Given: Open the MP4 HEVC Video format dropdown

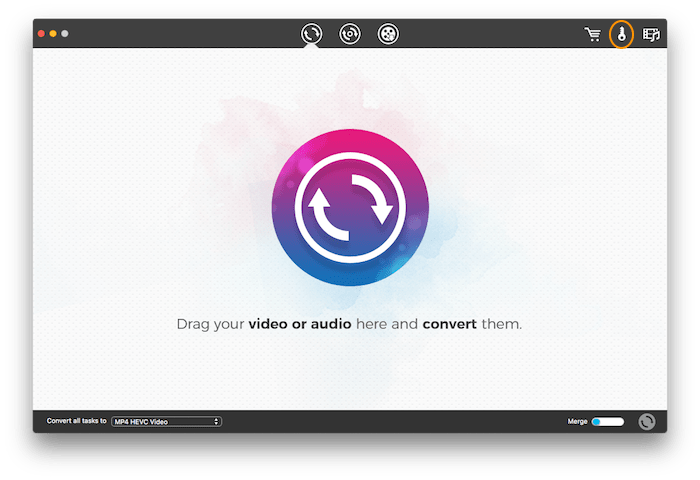Looking at the screenshot, I should click(x=167, y=422).
